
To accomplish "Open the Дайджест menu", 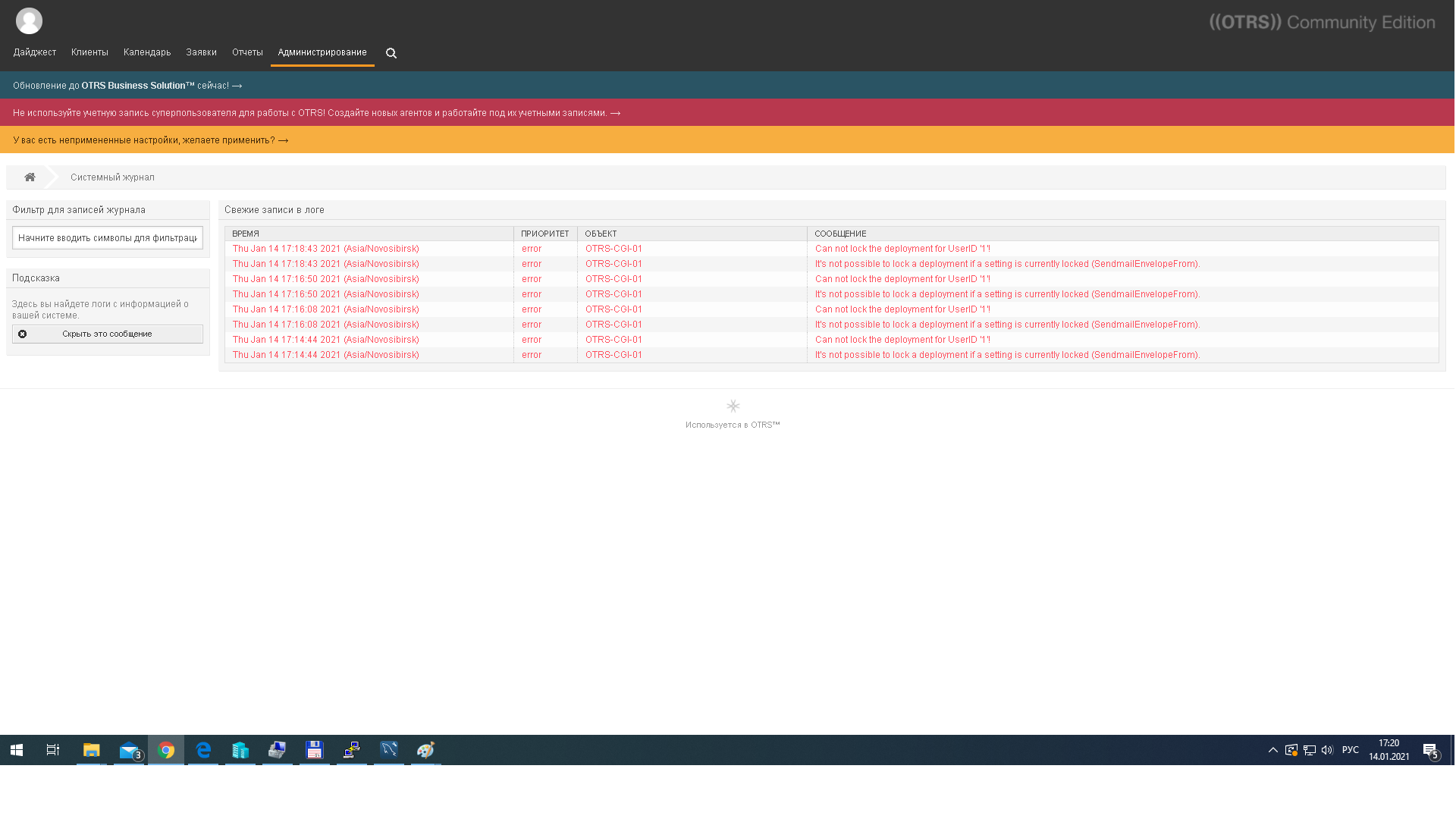I will click(x=35, y=52).
